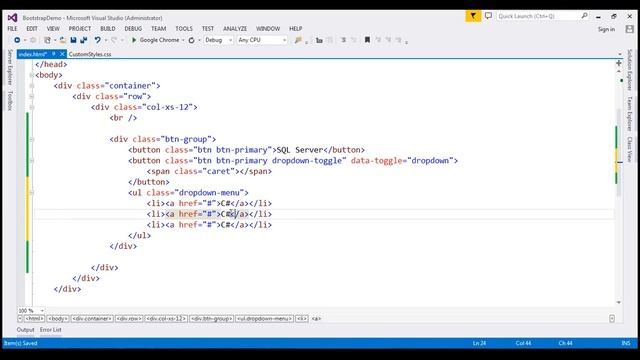The height and width of the screenshot is (360, 640).
Task: Toggle a bookmark with the bookmark icon
Action: 367,40
